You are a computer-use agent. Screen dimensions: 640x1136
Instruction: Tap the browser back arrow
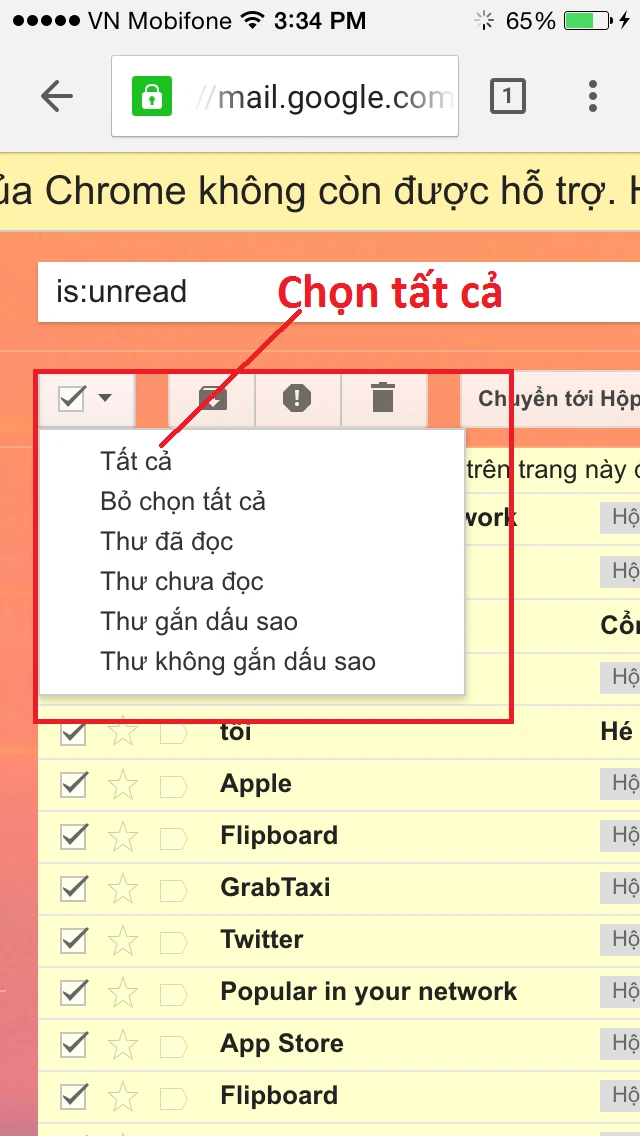(x=57, y=97)
